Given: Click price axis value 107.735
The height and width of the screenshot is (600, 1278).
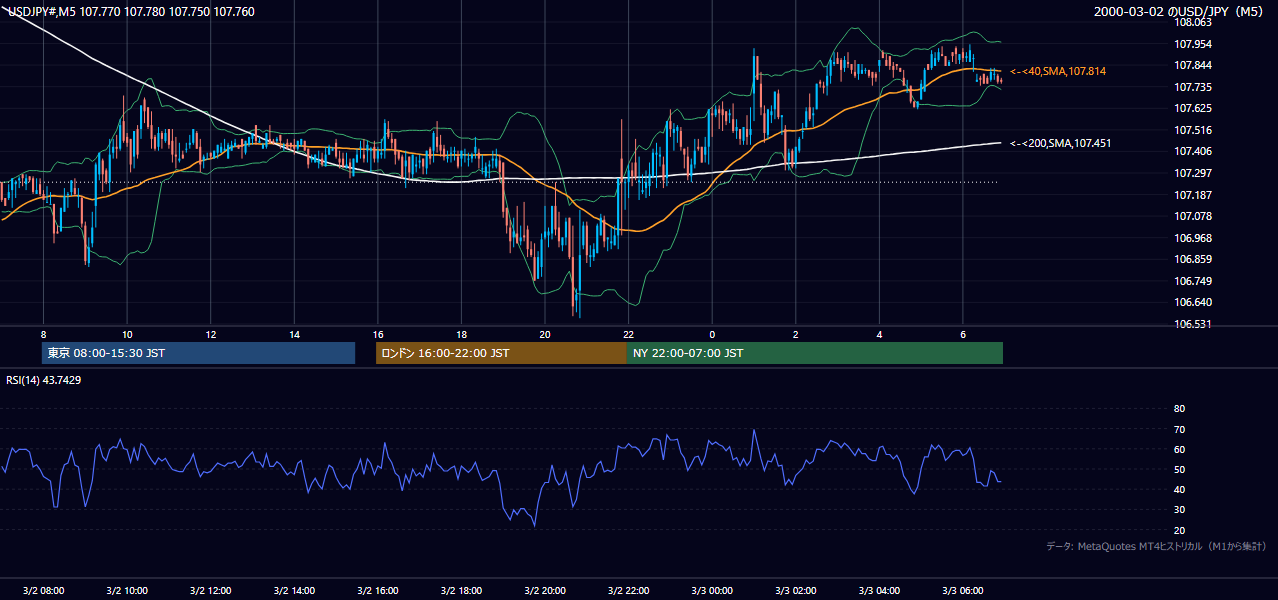Looking at the screenshot, I should click(x=1193, y=87).
